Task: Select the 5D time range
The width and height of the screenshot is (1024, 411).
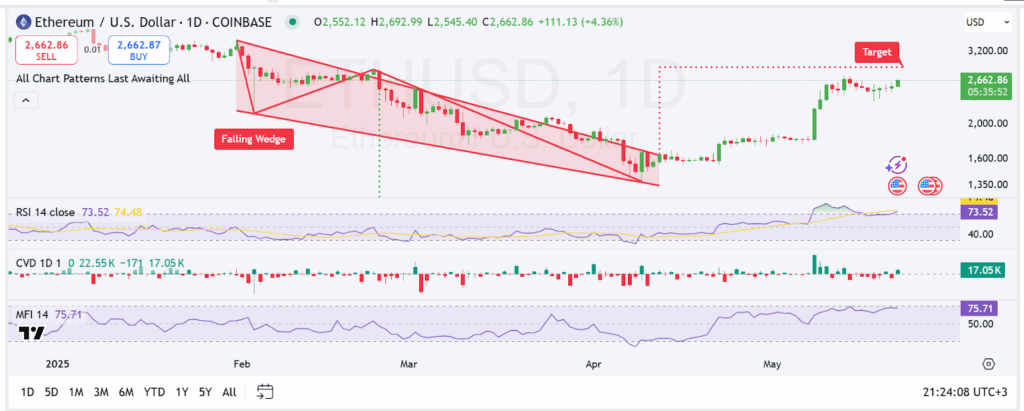Action: (x=52, y=392)
